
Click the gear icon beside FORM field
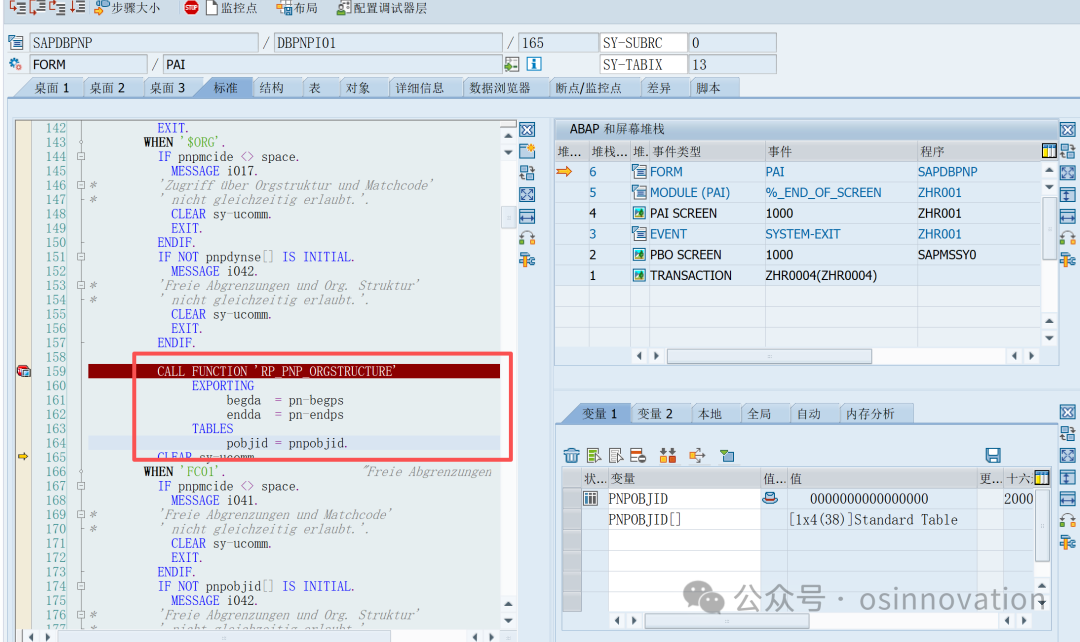coord(15,64)
